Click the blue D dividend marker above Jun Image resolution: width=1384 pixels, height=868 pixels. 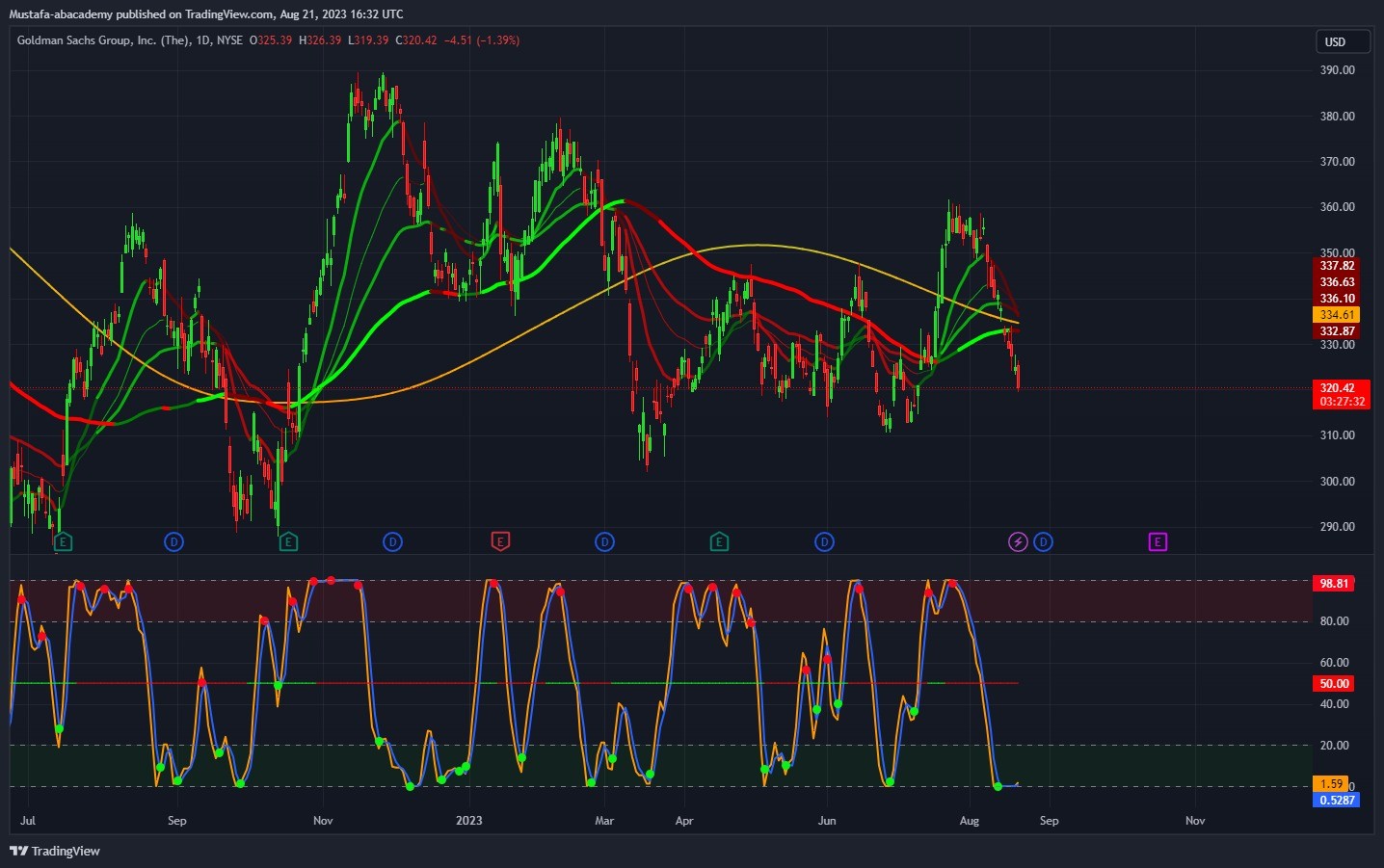[x=824, y=542]
